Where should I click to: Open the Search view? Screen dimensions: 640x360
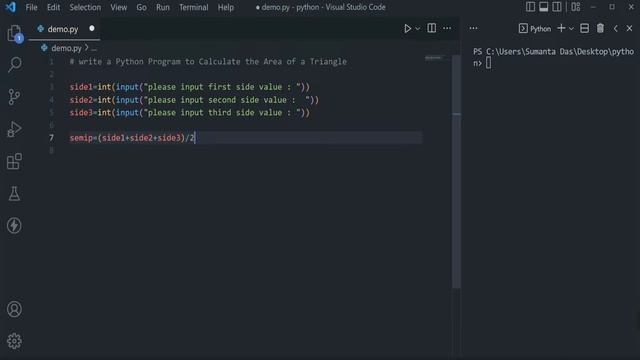[x=14, y=64]
